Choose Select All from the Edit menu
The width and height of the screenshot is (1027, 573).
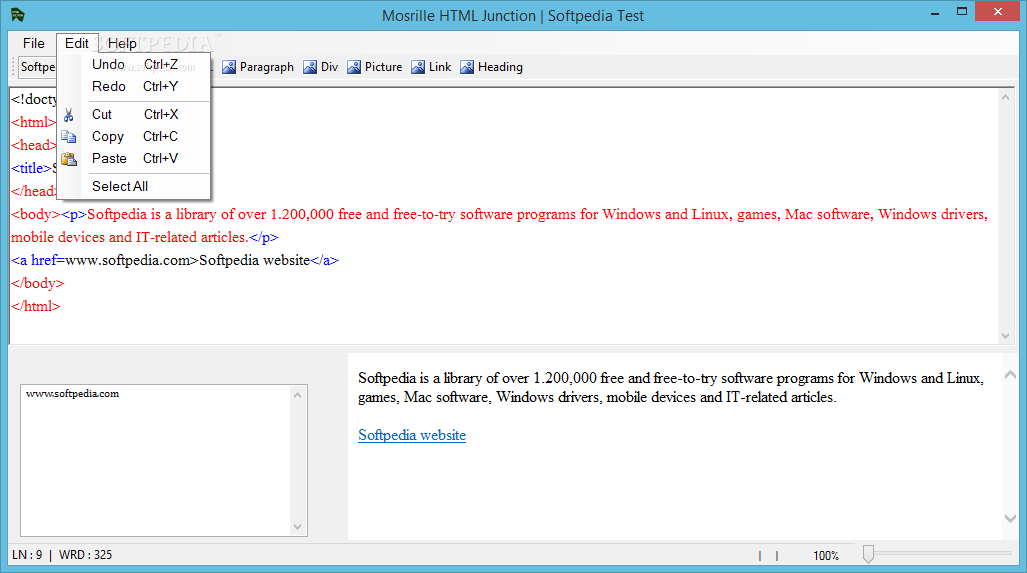pos(134,187)
